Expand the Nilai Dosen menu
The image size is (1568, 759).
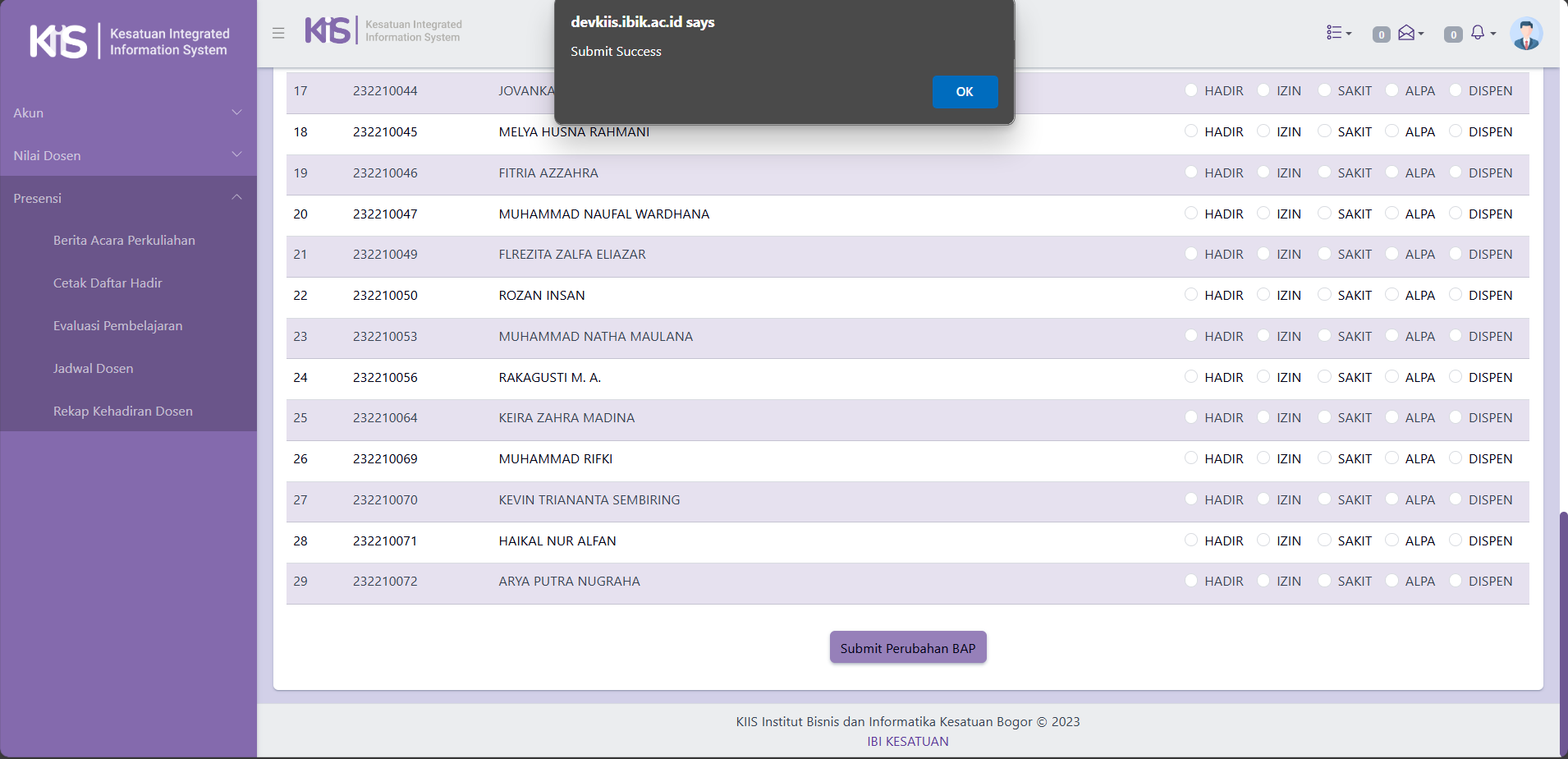128,155
